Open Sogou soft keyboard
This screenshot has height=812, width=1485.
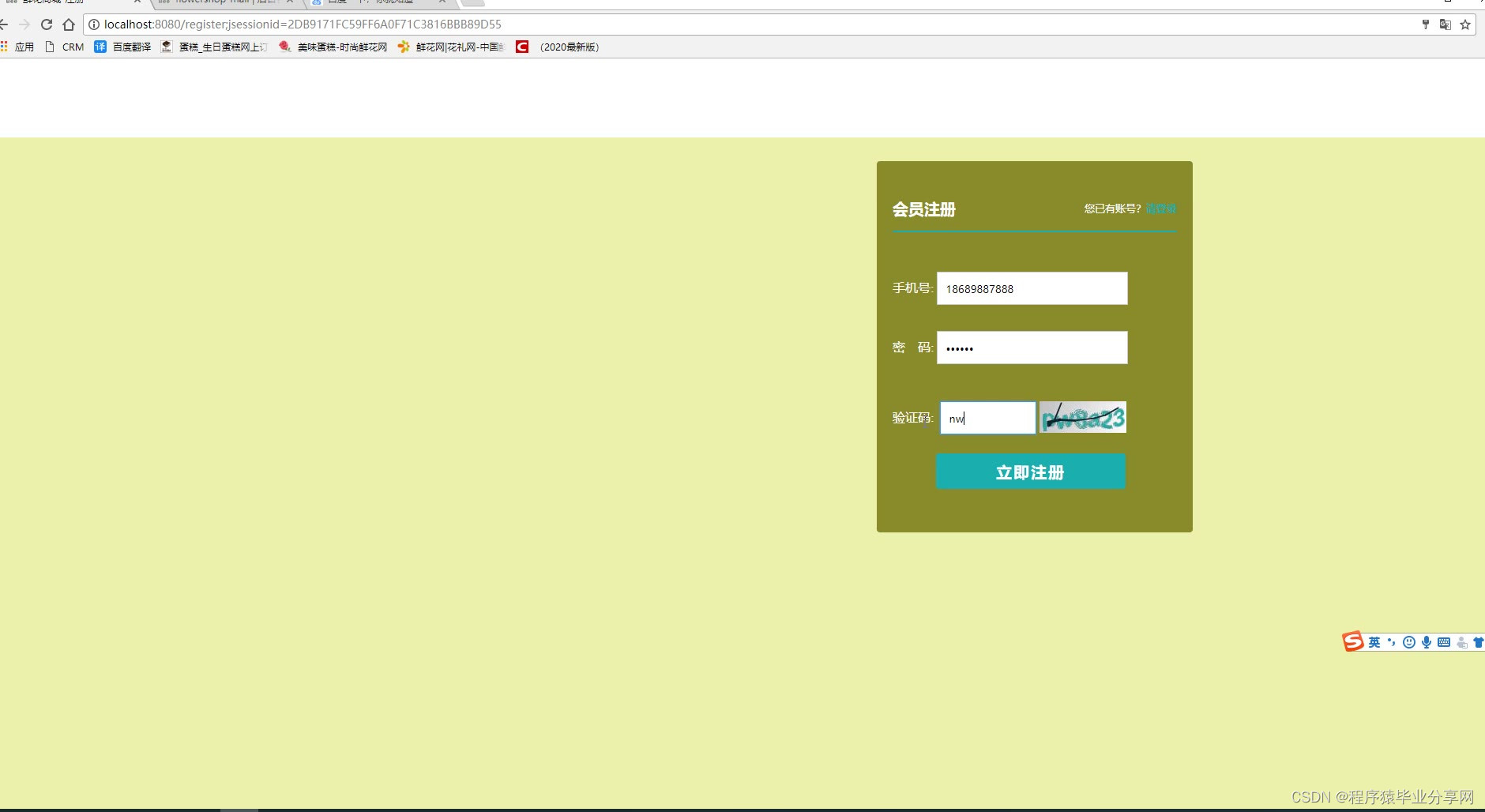point(1444,642)
